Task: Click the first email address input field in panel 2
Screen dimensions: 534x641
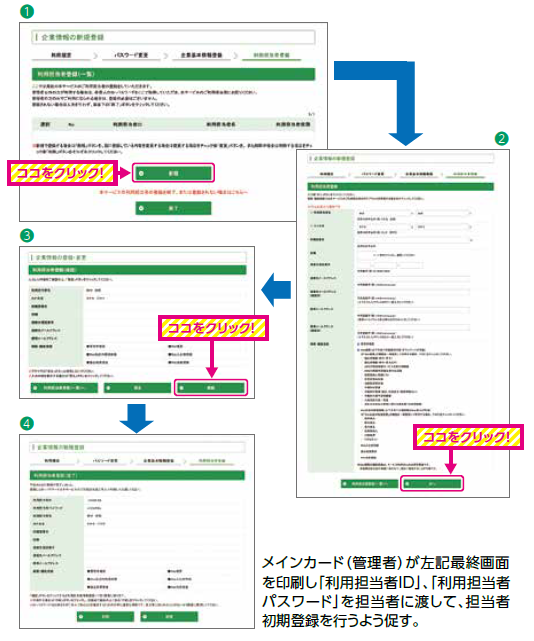Action: point(413,278)
